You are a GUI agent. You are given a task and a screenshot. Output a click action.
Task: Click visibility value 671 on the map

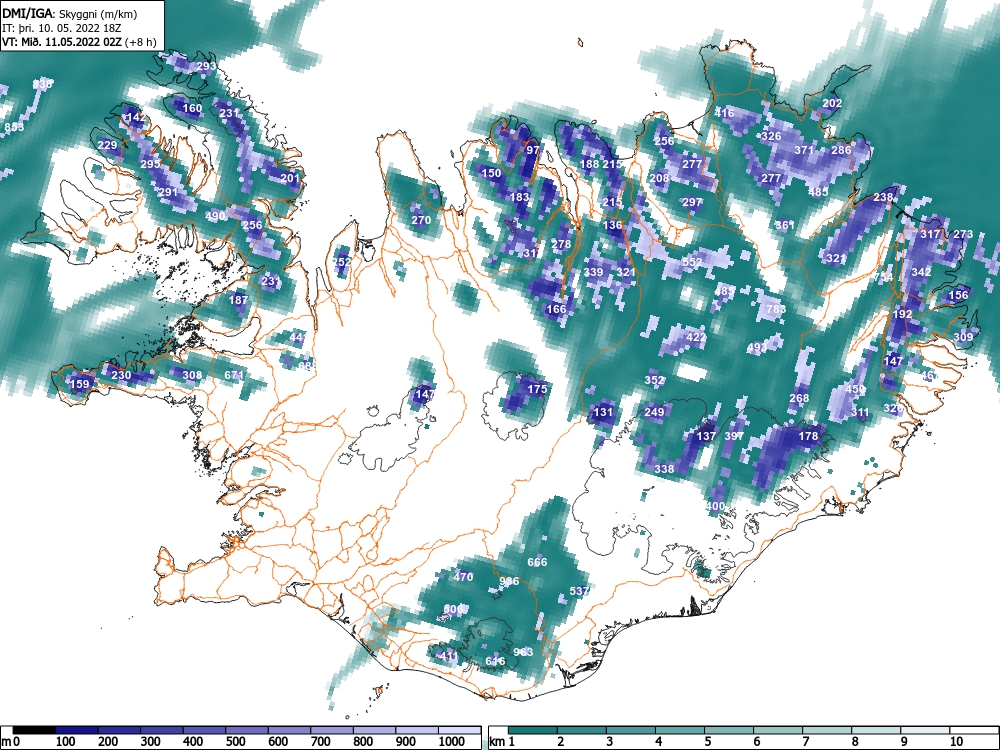pyautogui.click(x=234, y=376)
